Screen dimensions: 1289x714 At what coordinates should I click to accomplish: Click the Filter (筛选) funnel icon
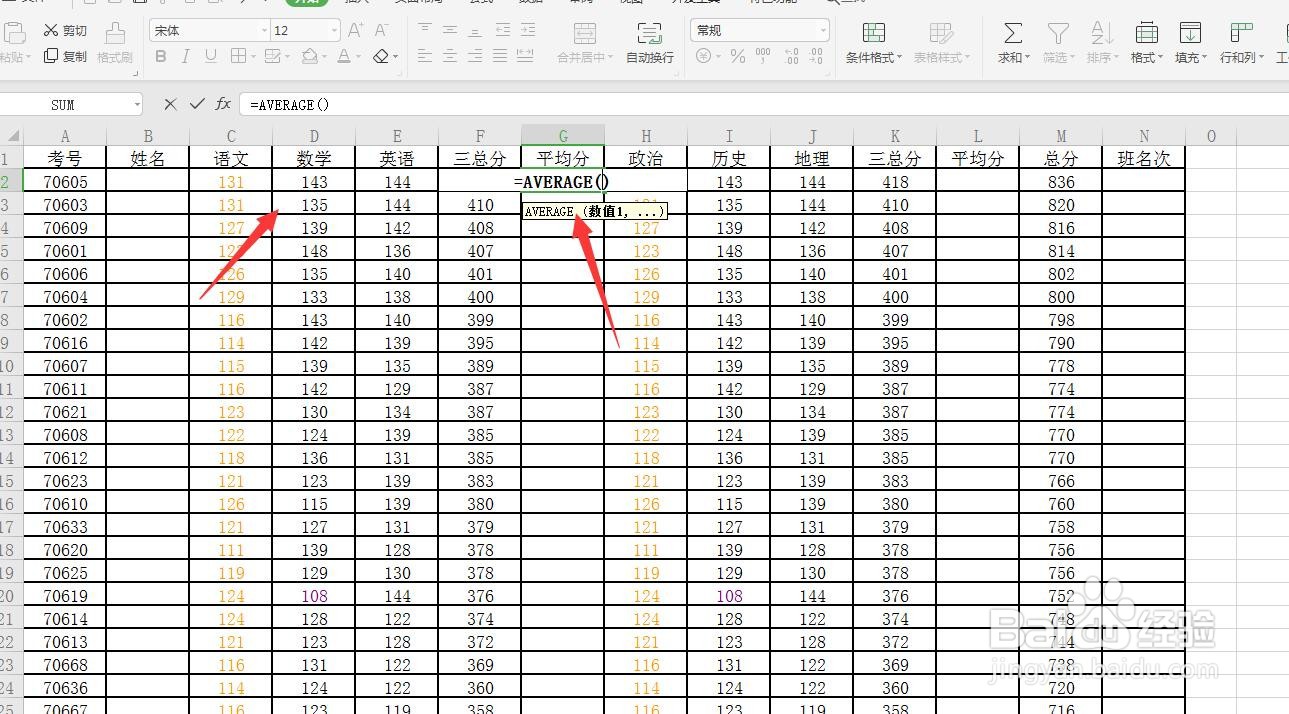tap(1057, 33)
